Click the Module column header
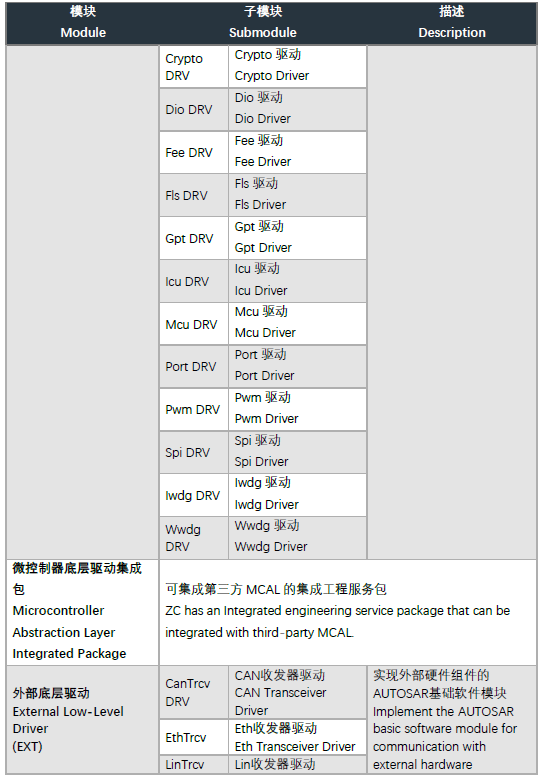 click(83, 23)
